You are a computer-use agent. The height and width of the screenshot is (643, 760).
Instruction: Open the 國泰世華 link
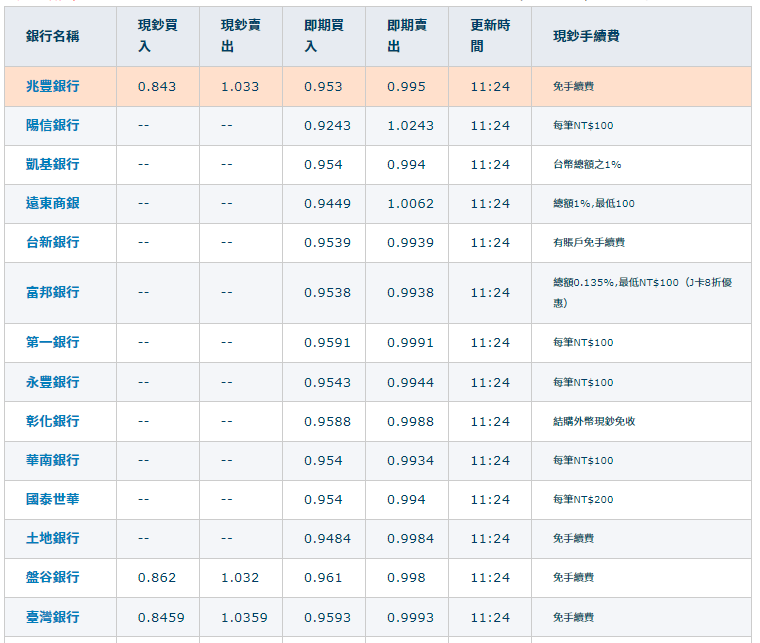tap(53, 500)
